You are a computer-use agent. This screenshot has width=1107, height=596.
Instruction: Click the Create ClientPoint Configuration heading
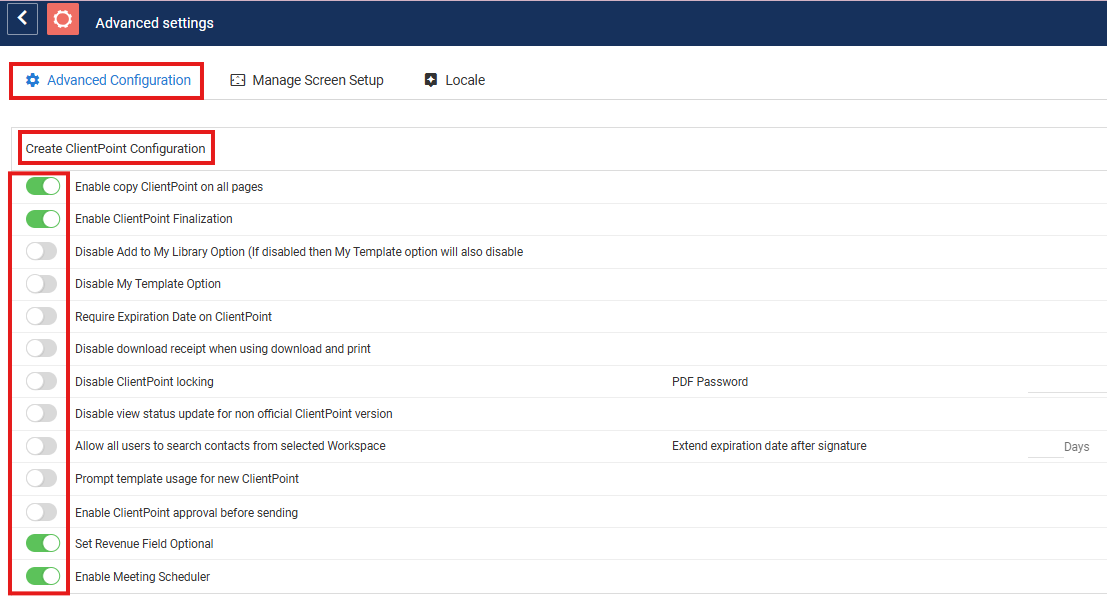coord(116,148)
